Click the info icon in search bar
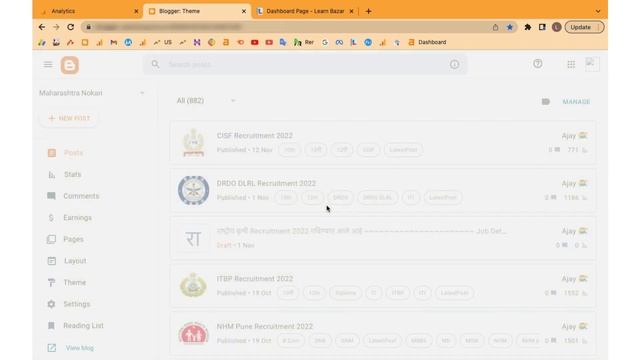Image resolution: width=640 pixels, height=360 pixels. pyautogui.click(x=454, y=64)
